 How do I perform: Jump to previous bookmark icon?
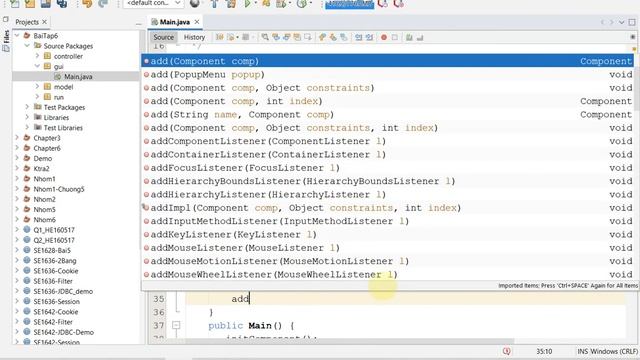(322, 37)
